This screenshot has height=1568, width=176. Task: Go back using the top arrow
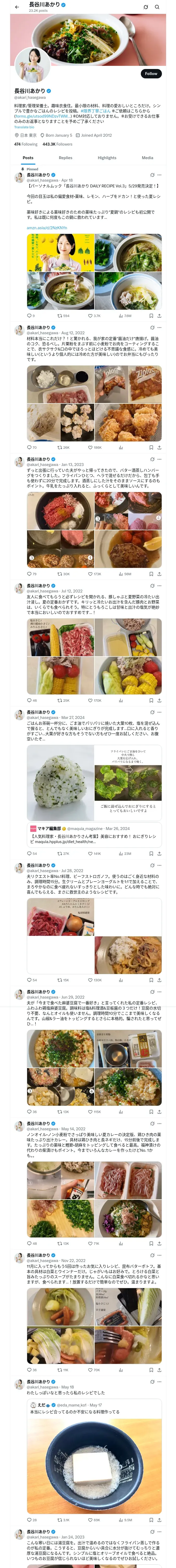click(17, 7)
